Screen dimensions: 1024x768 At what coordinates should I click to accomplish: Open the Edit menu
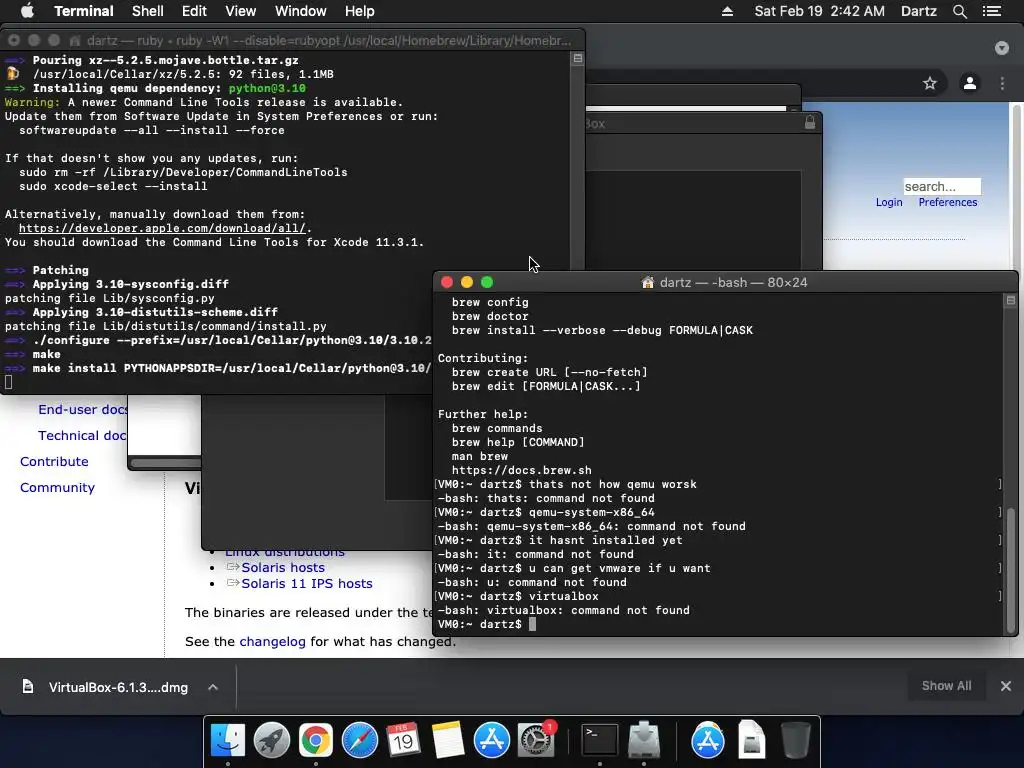tap(194, 11)
